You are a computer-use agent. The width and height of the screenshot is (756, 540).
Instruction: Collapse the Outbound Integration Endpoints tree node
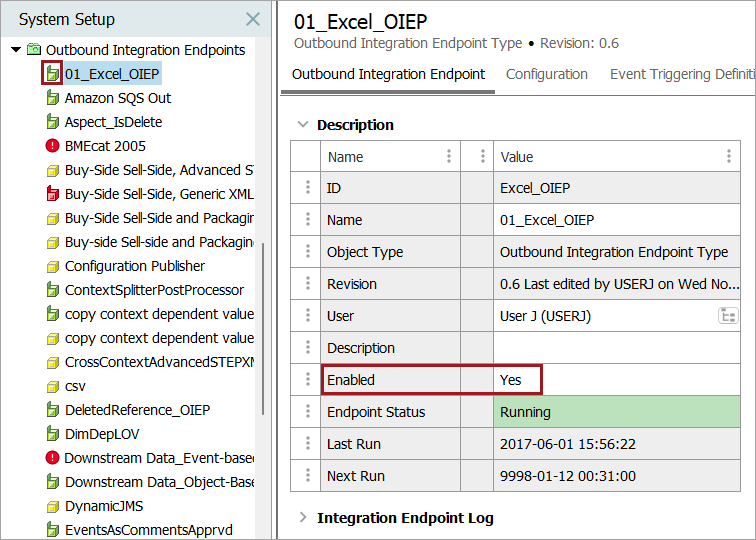pyautogui.click(x=16, y=50)
